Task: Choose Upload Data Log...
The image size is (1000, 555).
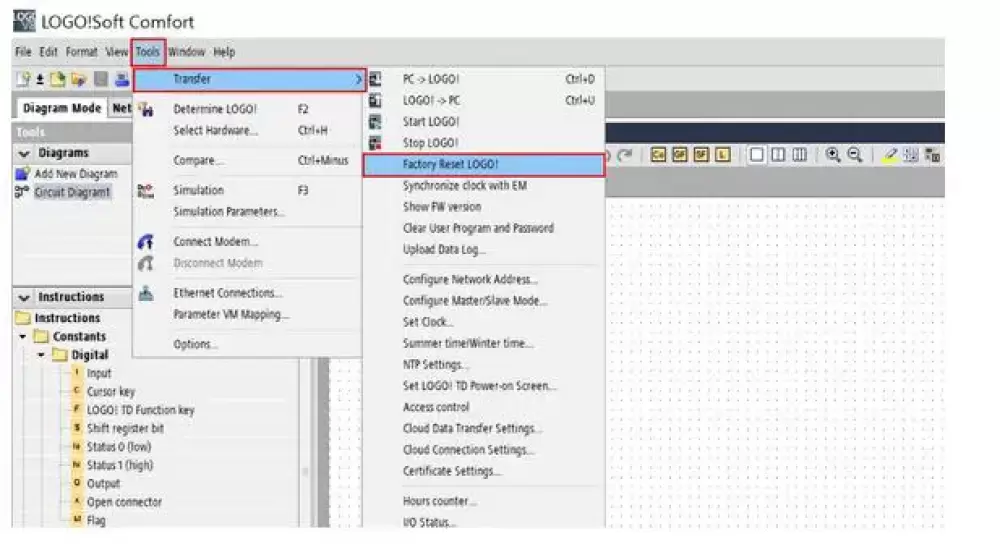Action: pyautogui.click(x=484, y=249)
